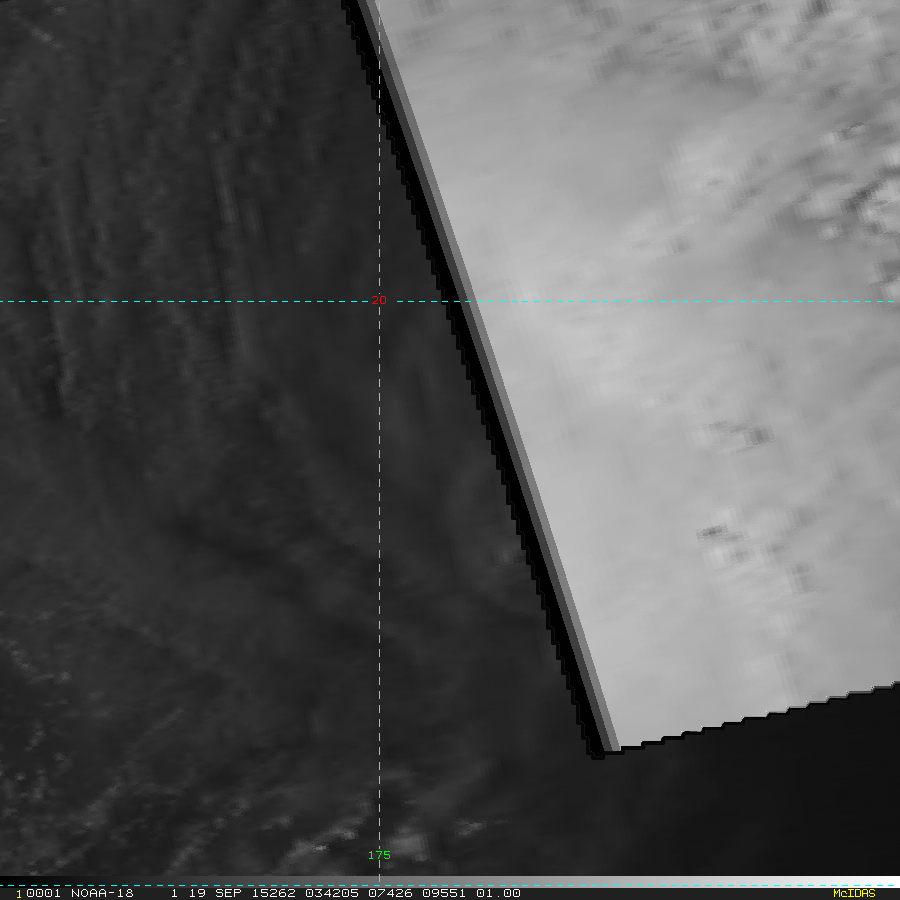This screenshot has width=900, height=900.
Task: Click the "034205" time value
Action: [x=332, y=893]
